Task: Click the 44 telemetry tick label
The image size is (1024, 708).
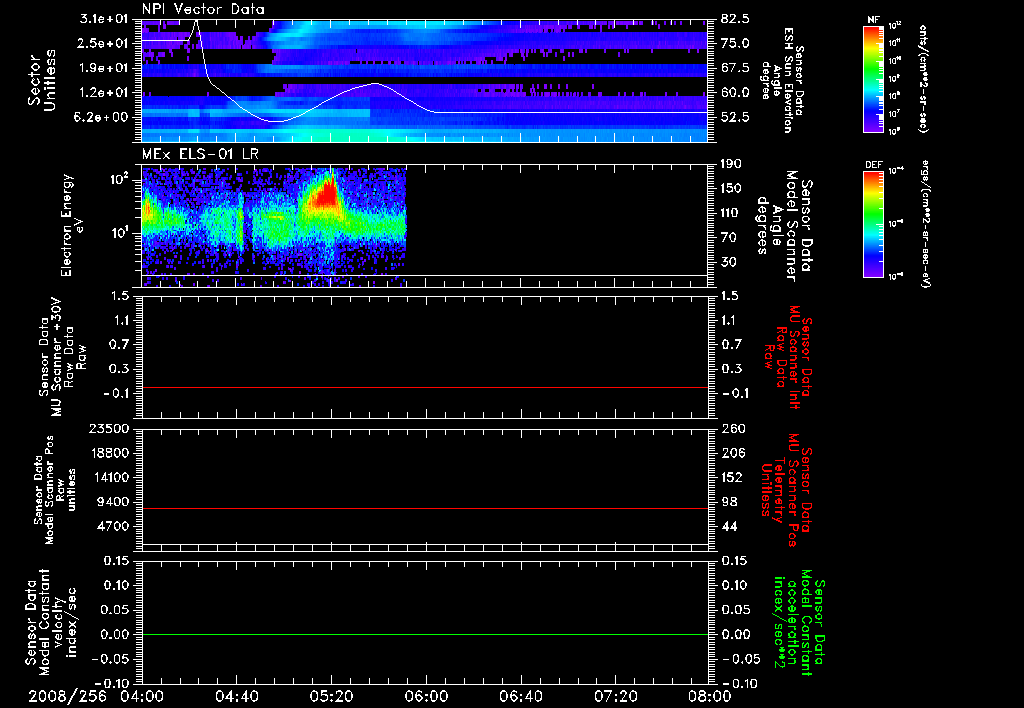Action: point(728,526)
